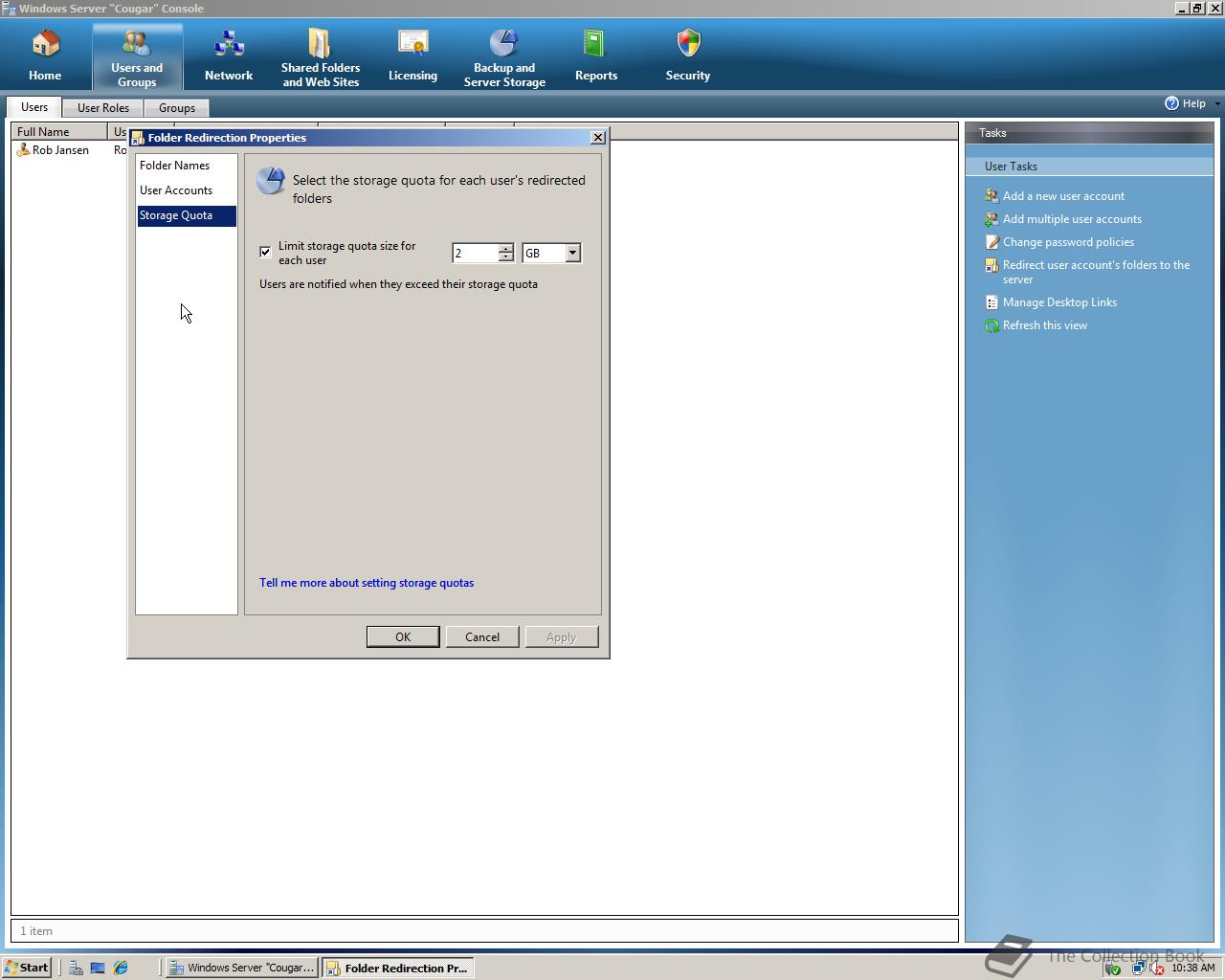Click the red X tray icon
The height and width of the screenshot is (980, 1225).
tap(1157, 969)
